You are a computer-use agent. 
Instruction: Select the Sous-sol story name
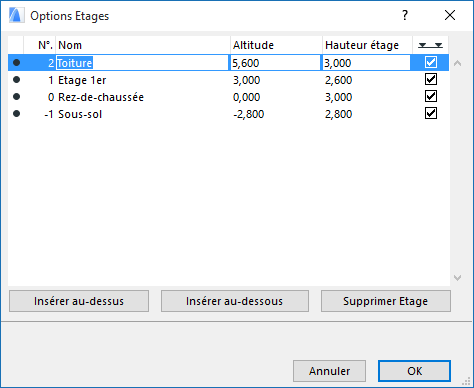click(x=80, y=114)
